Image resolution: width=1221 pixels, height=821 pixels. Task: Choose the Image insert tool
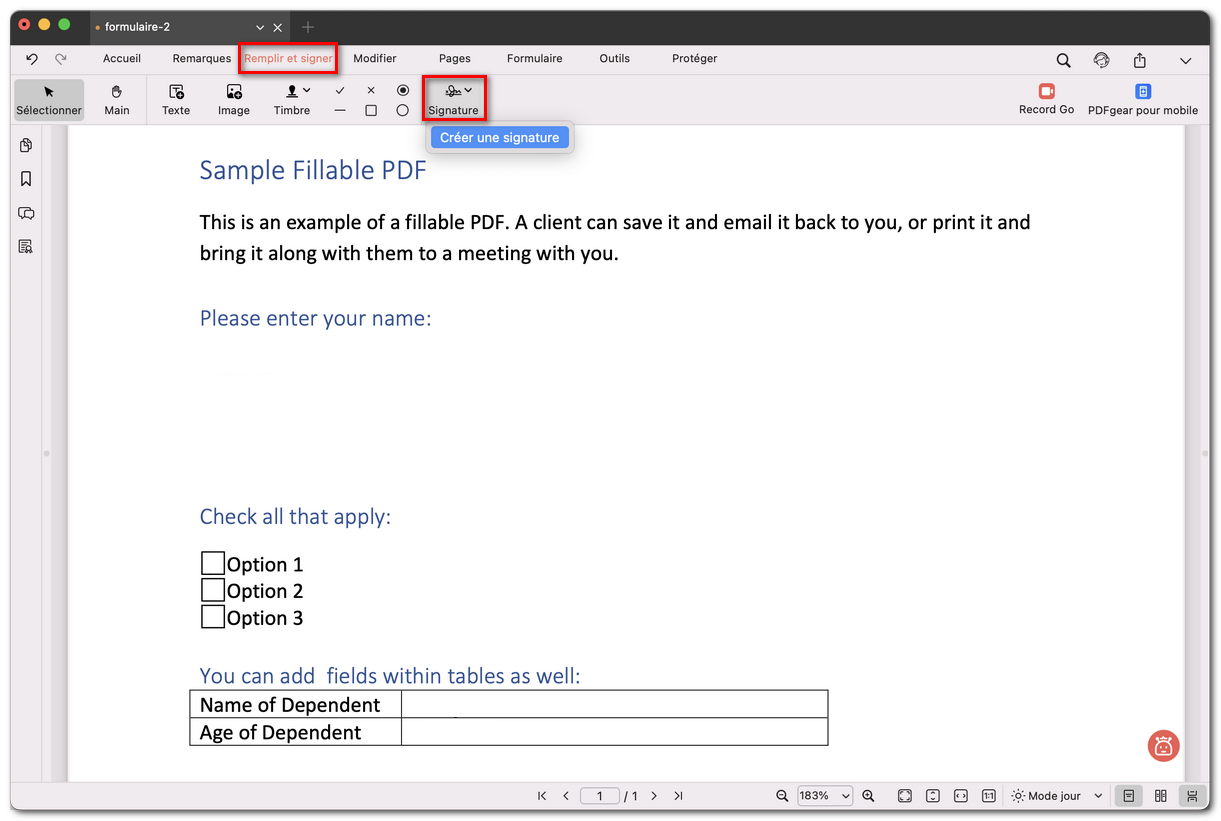click(x=234, y=99)
